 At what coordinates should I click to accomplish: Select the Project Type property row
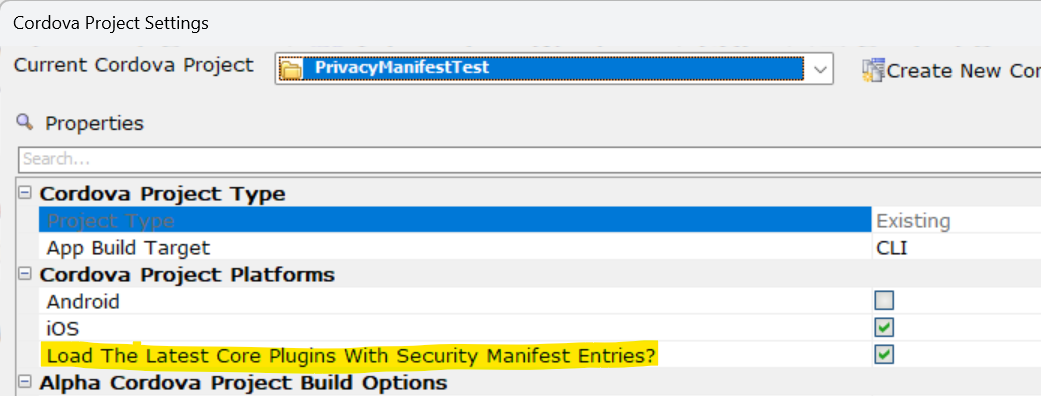(455, 221)
